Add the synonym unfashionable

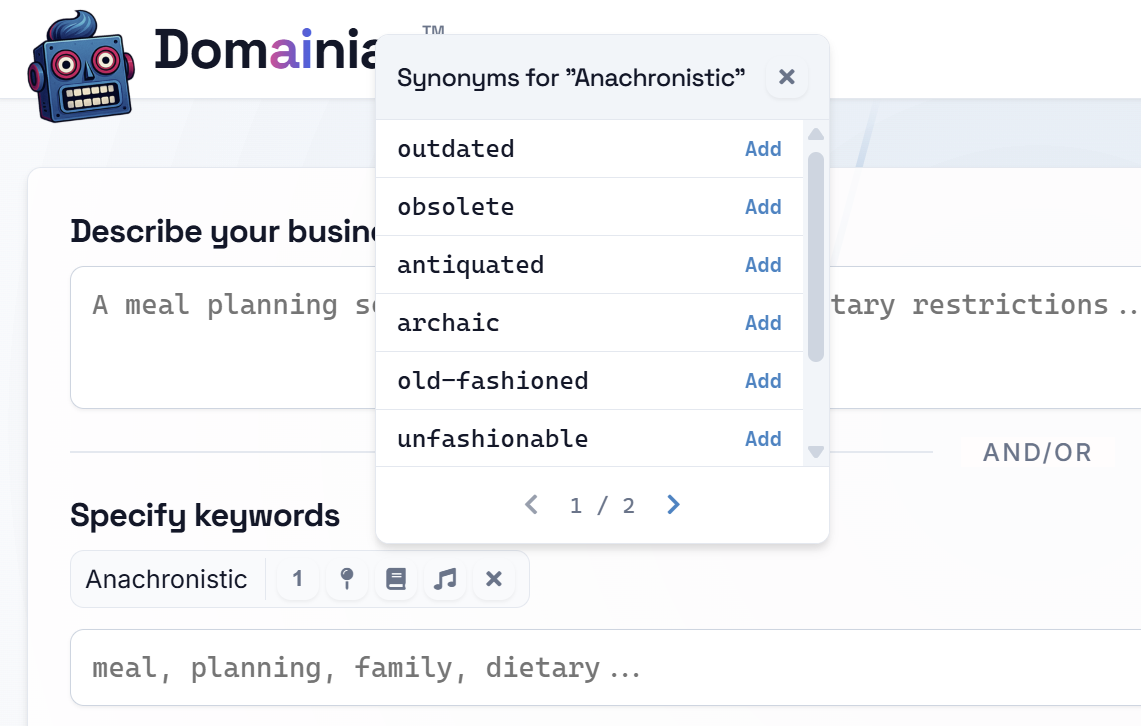tap(763, 438)
